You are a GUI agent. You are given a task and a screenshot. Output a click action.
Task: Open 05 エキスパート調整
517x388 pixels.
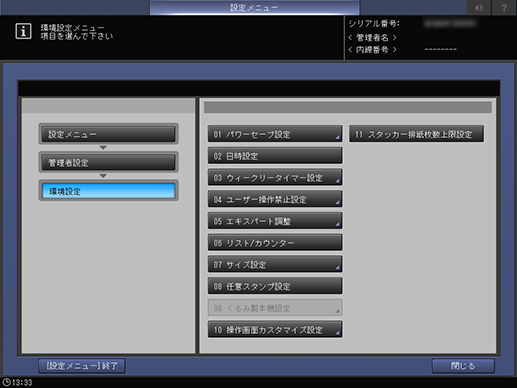275,221
